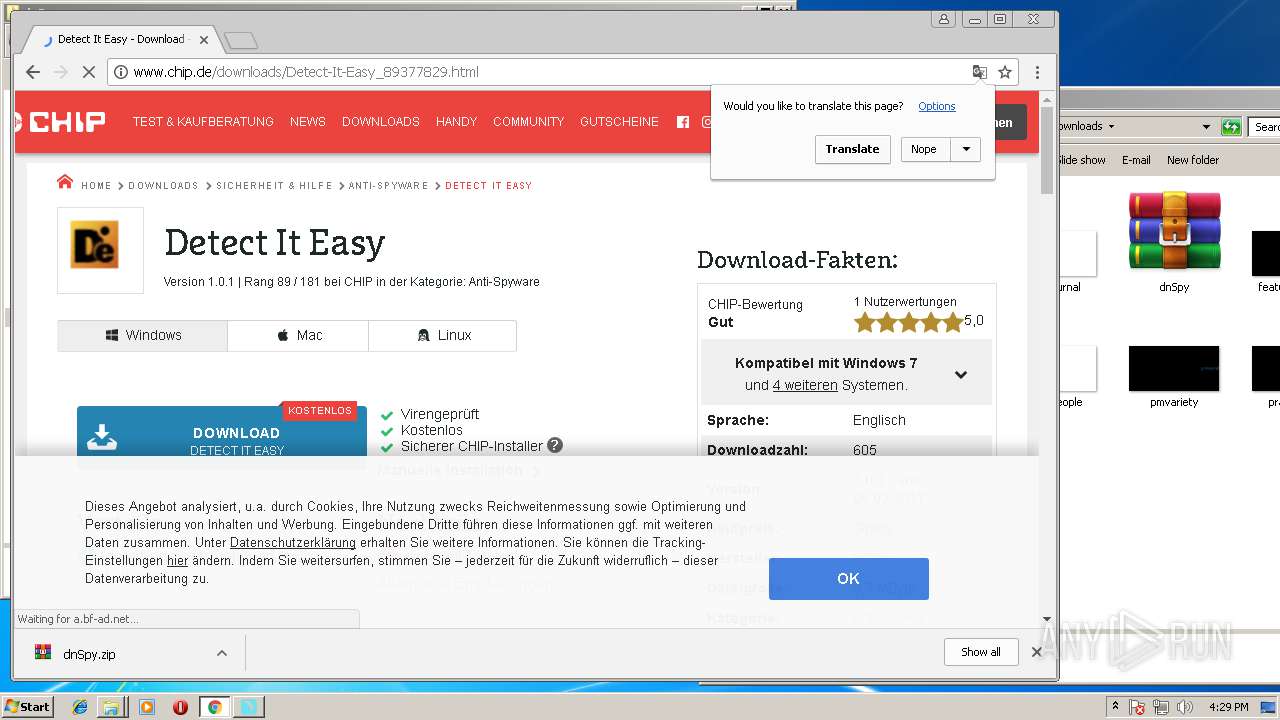The image size is (1280, 720).
Task: Click the taskbar clock showing 4:29 PM
Action: tap(1229, 707)
